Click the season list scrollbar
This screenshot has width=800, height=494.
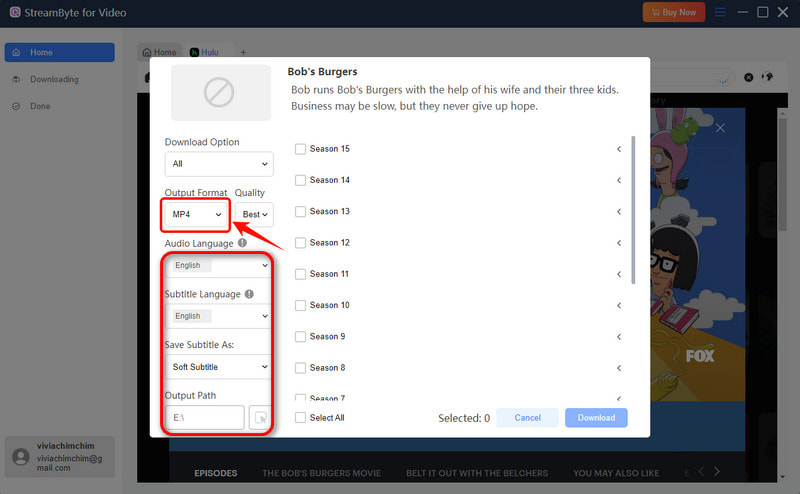(x=633, y=210)
